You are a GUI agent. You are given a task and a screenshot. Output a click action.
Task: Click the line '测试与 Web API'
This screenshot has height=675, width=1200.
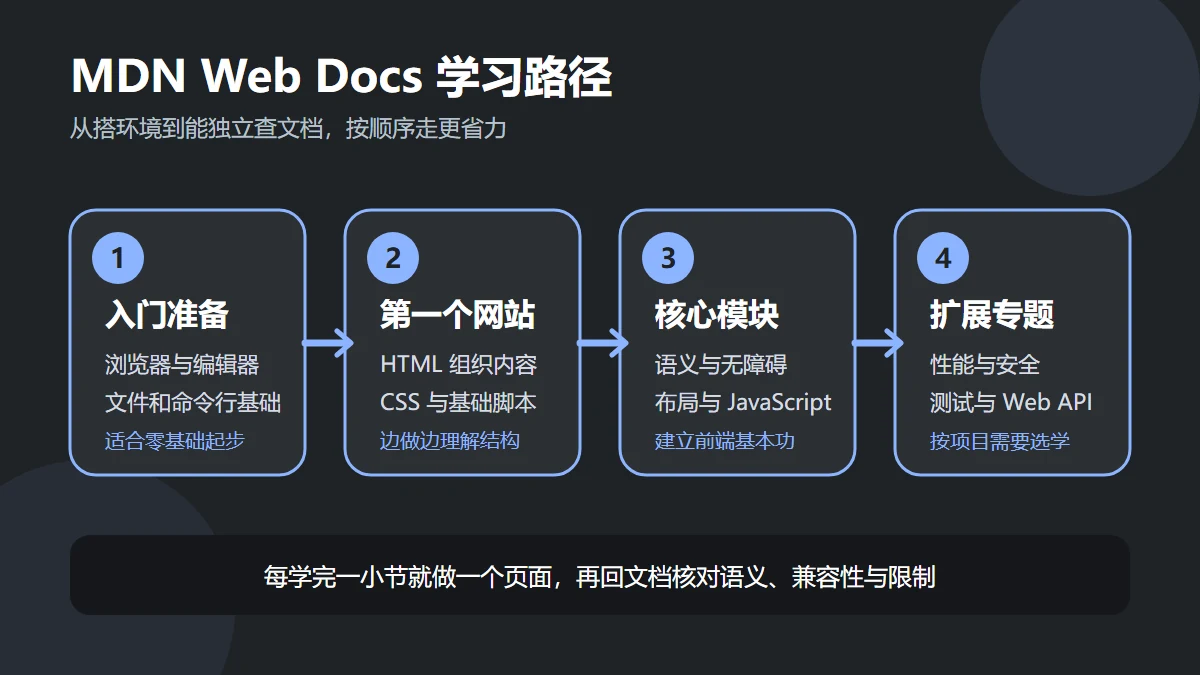(x=1011, y=402)
